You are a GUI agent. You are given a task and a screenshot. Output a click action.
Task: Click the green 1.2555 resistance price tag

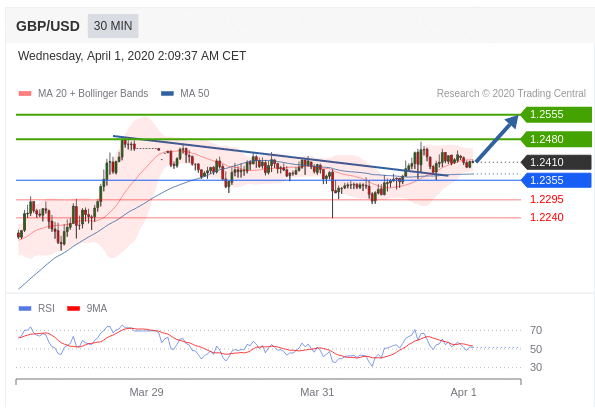tap(556, 114)
